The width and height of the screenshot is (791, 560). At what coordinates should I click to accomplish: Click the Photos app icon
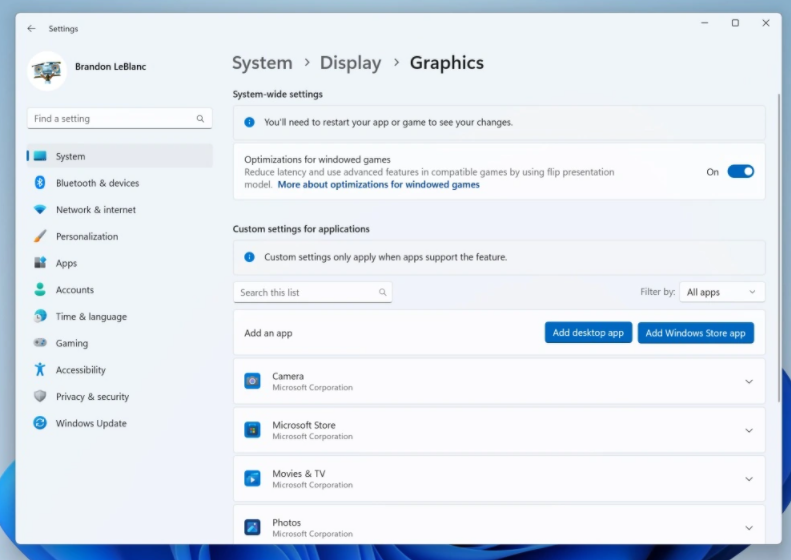click(x=252, y=527)
